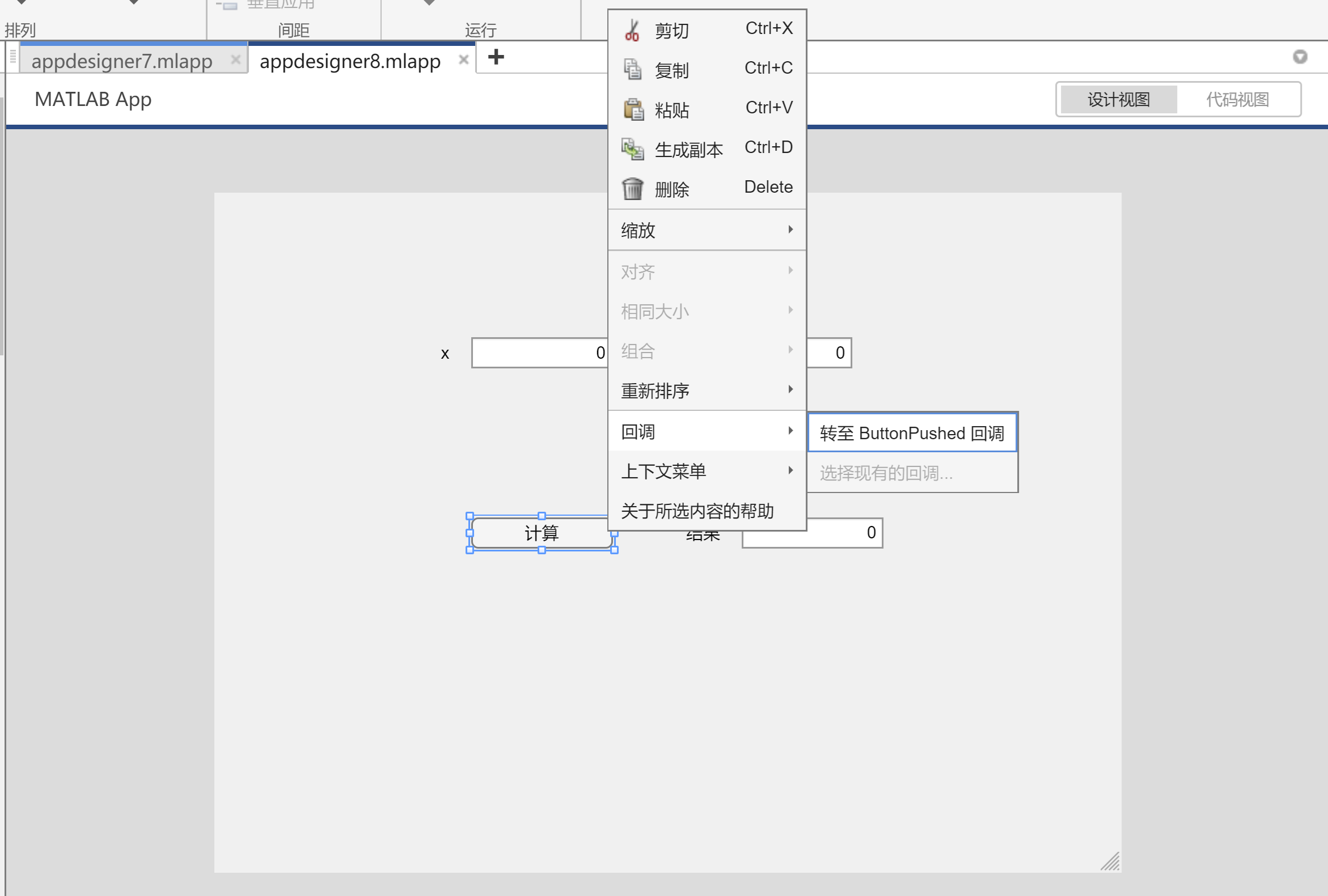Switch to appdesigner7.mlapp tab
Image resolution: width=1328 pixels, height=896 pixels.
(x=122, y=61)
